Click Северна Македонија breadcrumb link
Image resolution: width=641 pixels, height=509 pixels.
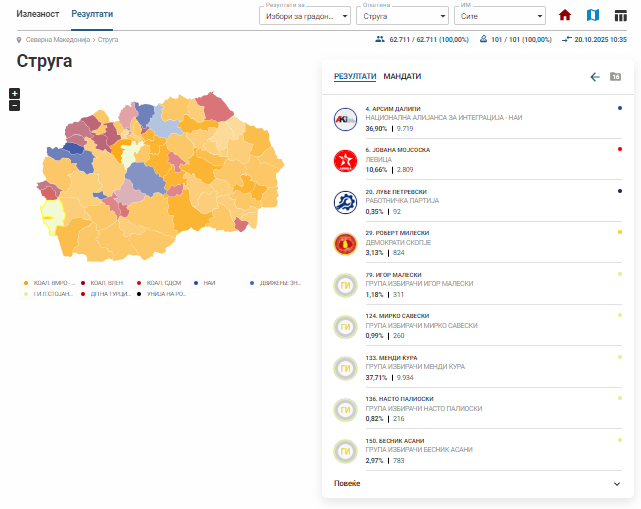(56, 38)
